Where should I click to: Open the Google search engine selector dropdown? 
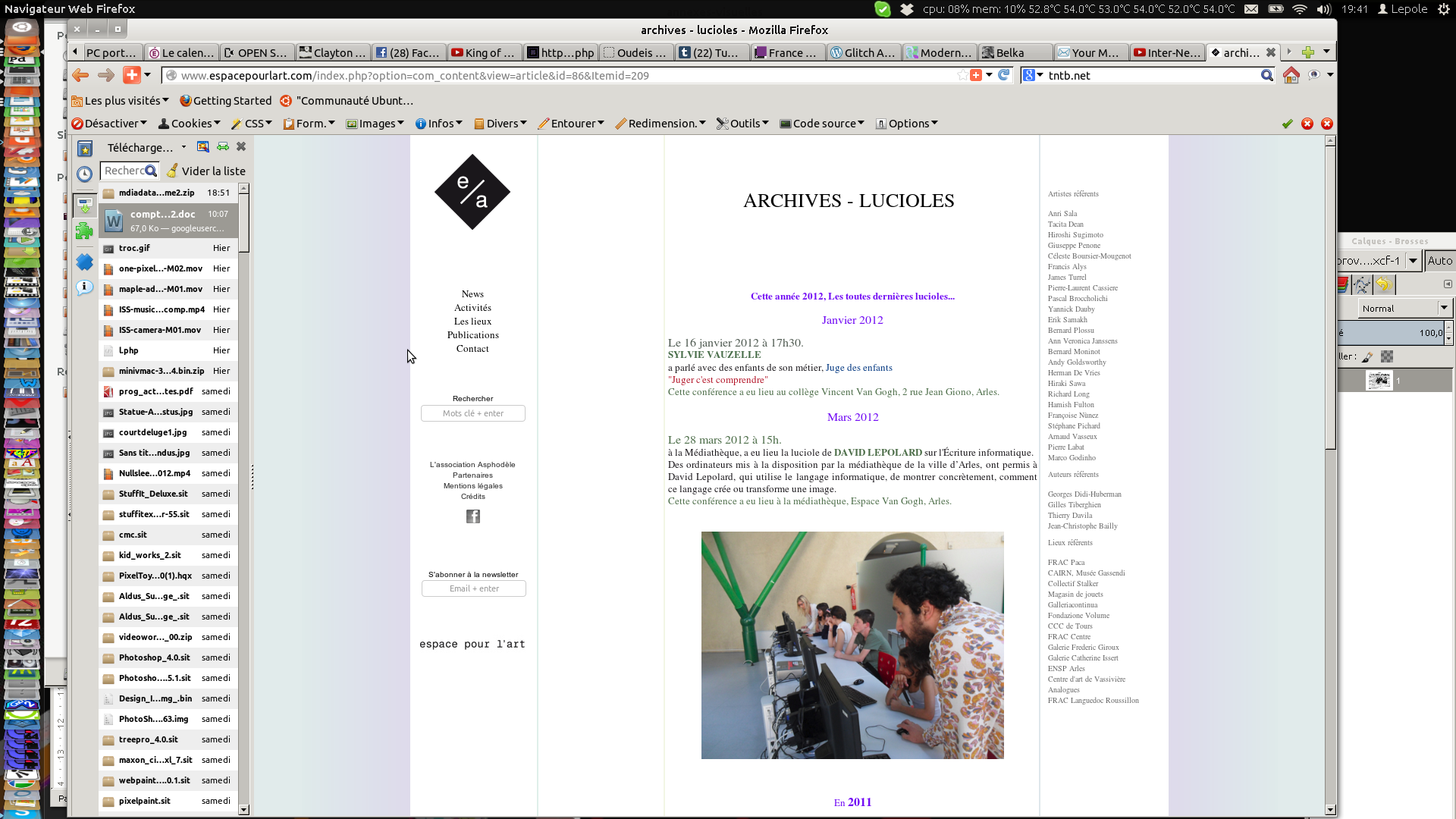pos(1033,75)
